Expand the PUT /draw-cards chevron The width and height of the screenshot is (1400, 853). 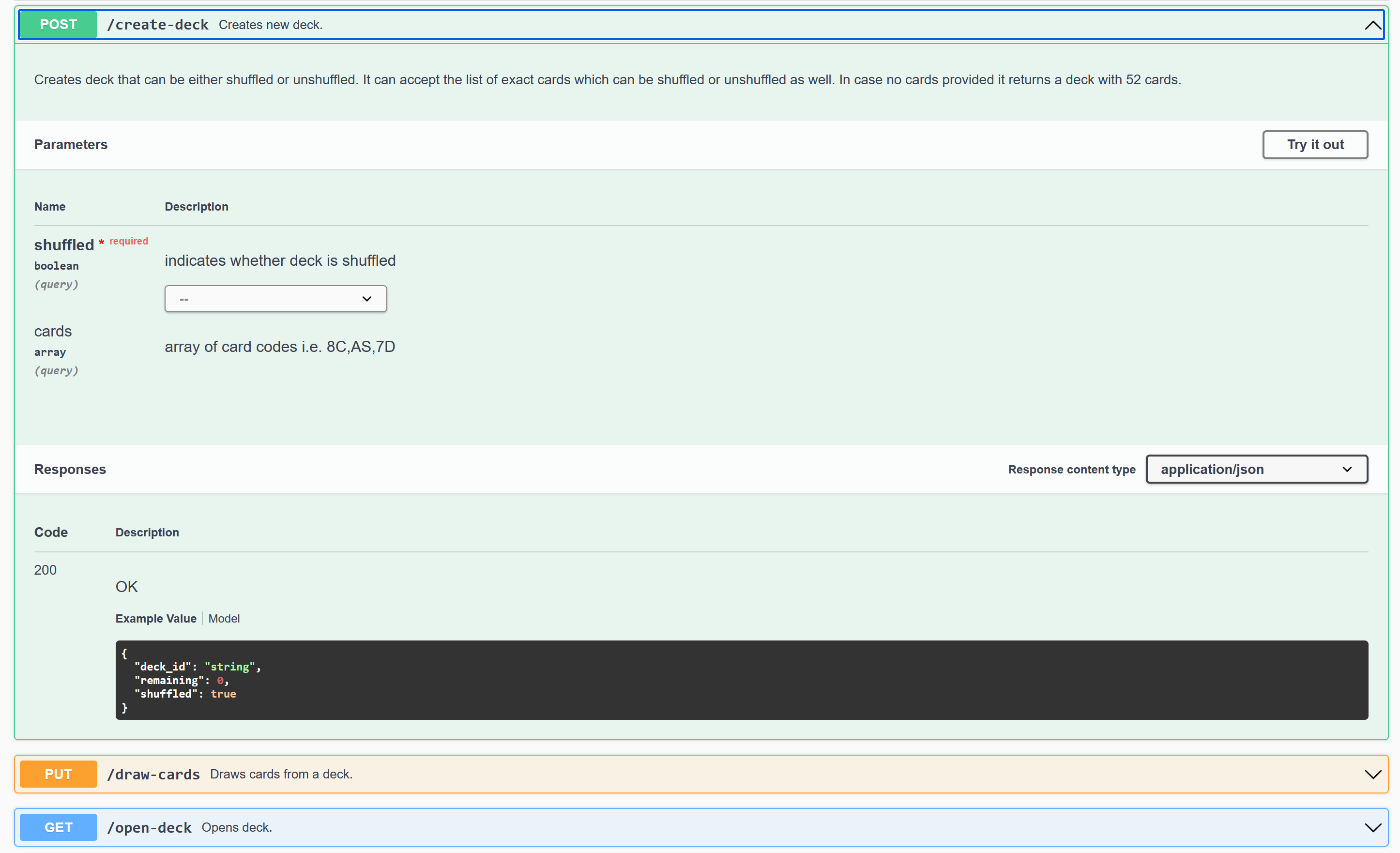(x=1372, y=774)
